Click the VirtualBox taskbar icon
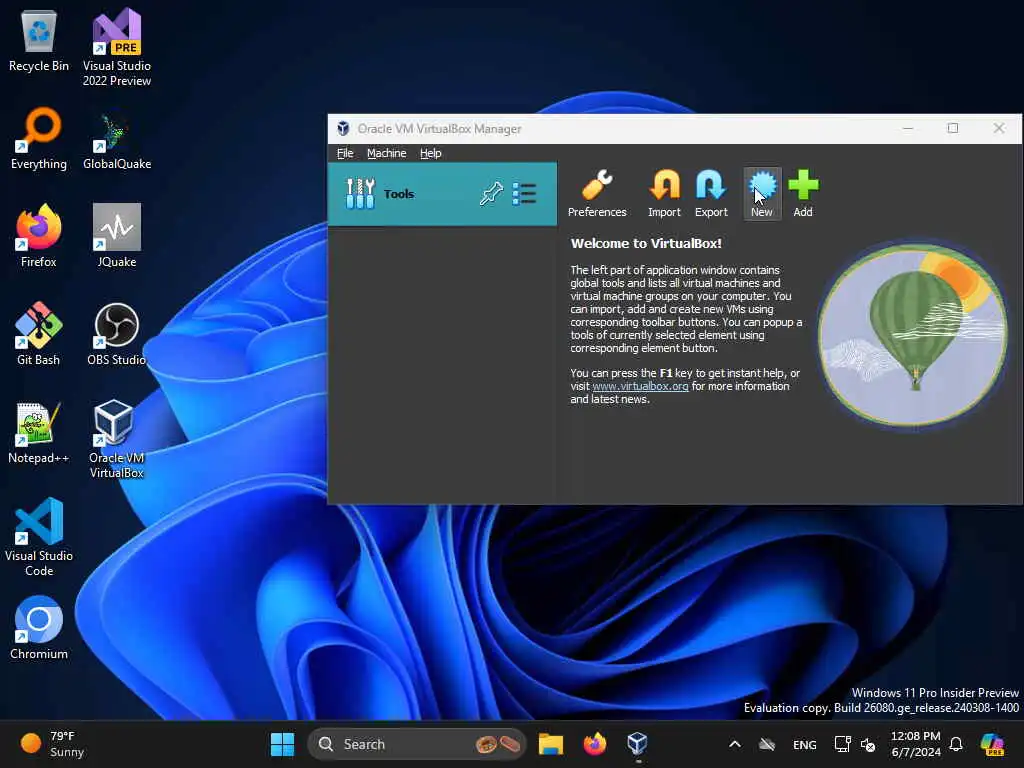This screenshot has height=768, width=1024. click(x=637, y=744)
